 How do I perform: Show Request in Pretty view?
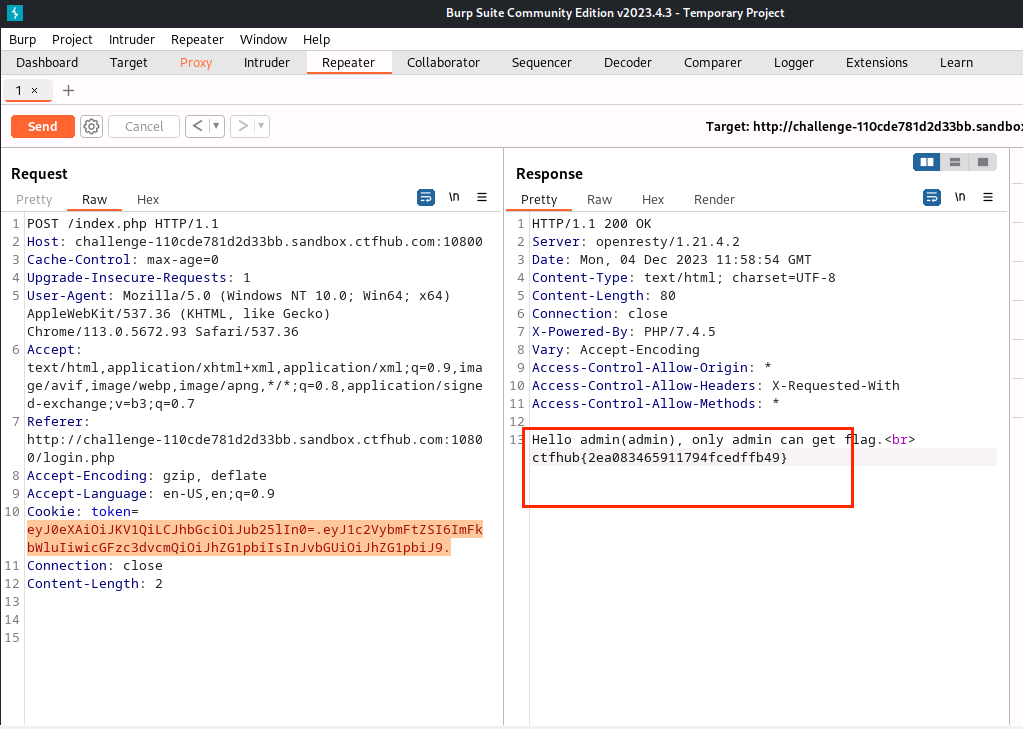tap(34, 200)
